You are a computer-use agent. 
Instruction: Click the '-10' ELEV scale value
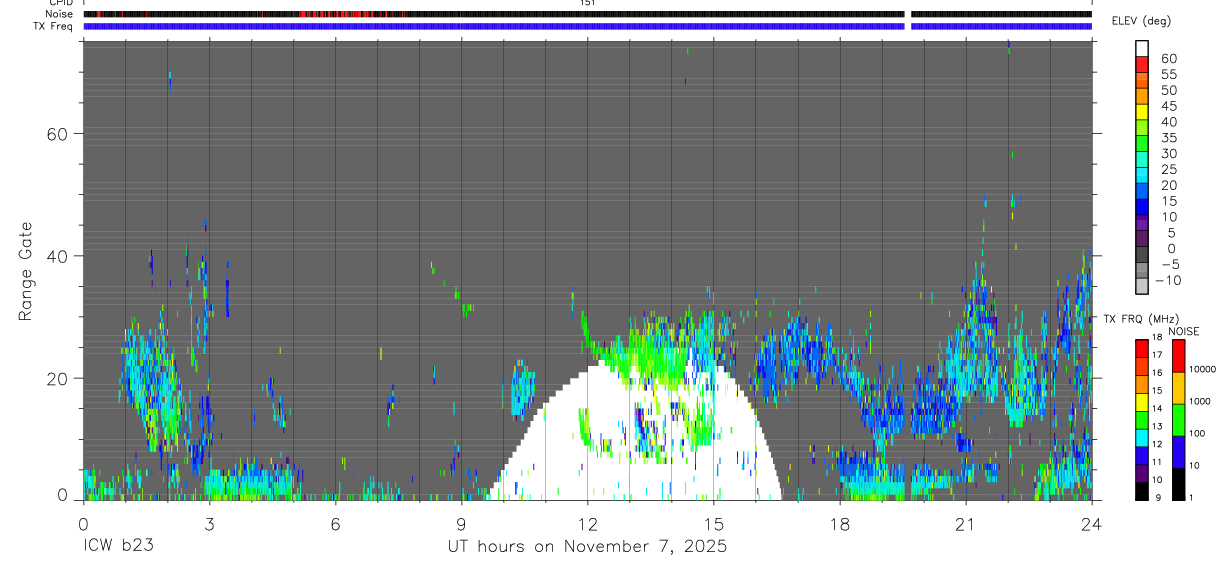(x=1168, y=280)
